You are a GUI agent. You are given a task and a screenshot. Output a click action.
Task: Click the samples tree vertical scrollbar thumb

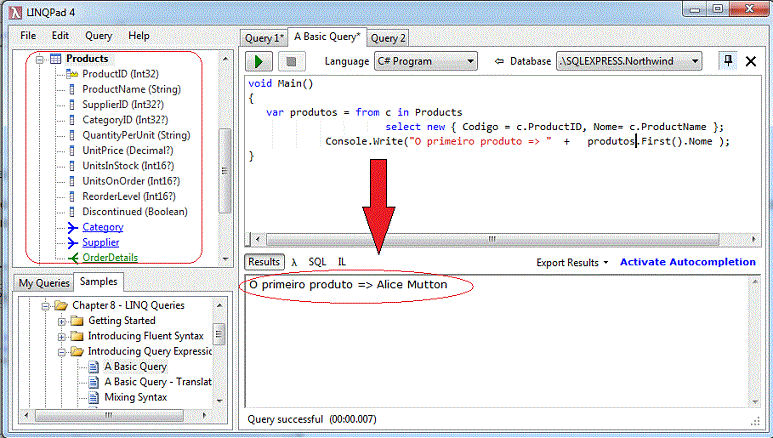(219, 334)
